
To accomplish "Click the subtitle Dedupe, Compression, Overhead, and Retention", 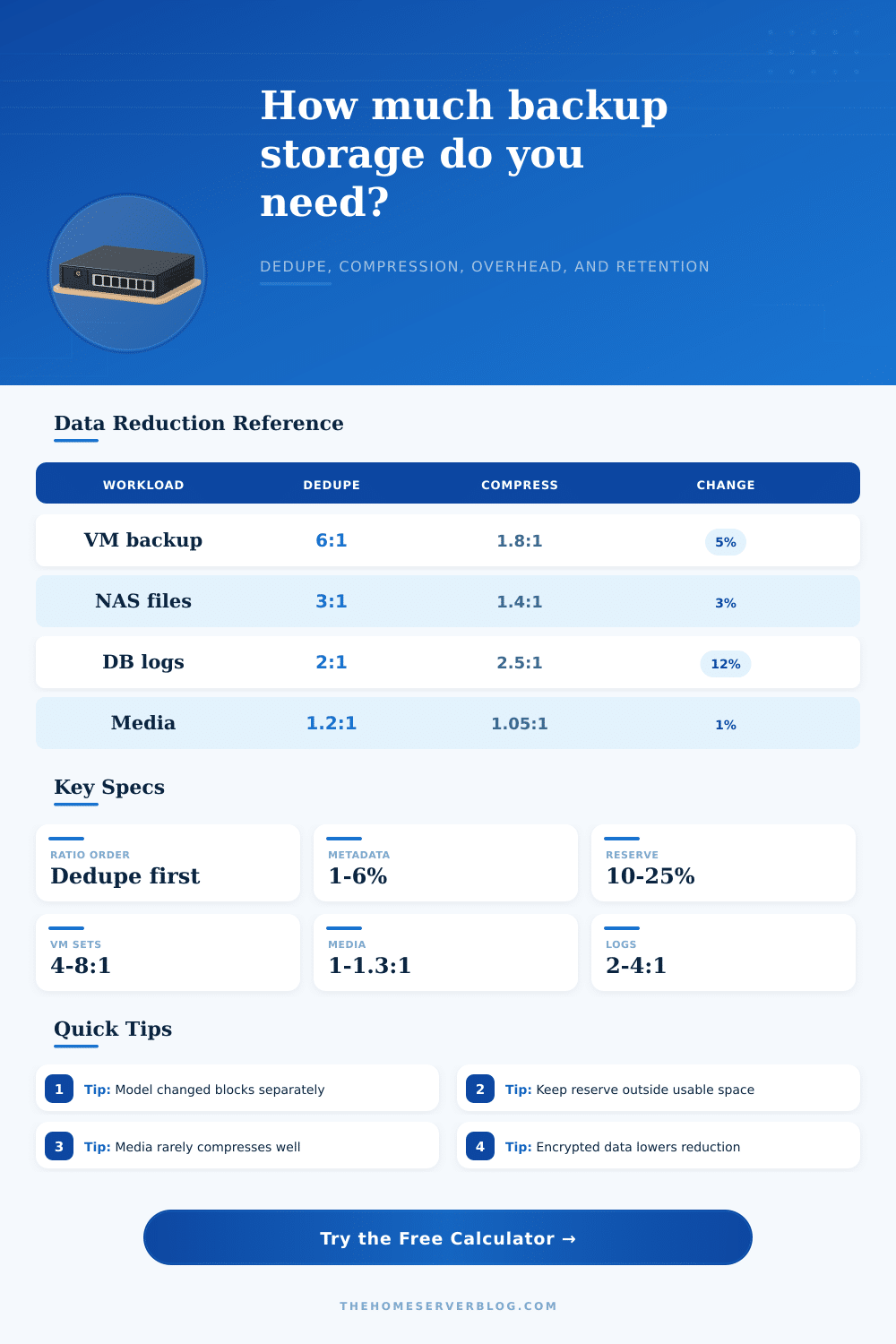I will (485, 266).
